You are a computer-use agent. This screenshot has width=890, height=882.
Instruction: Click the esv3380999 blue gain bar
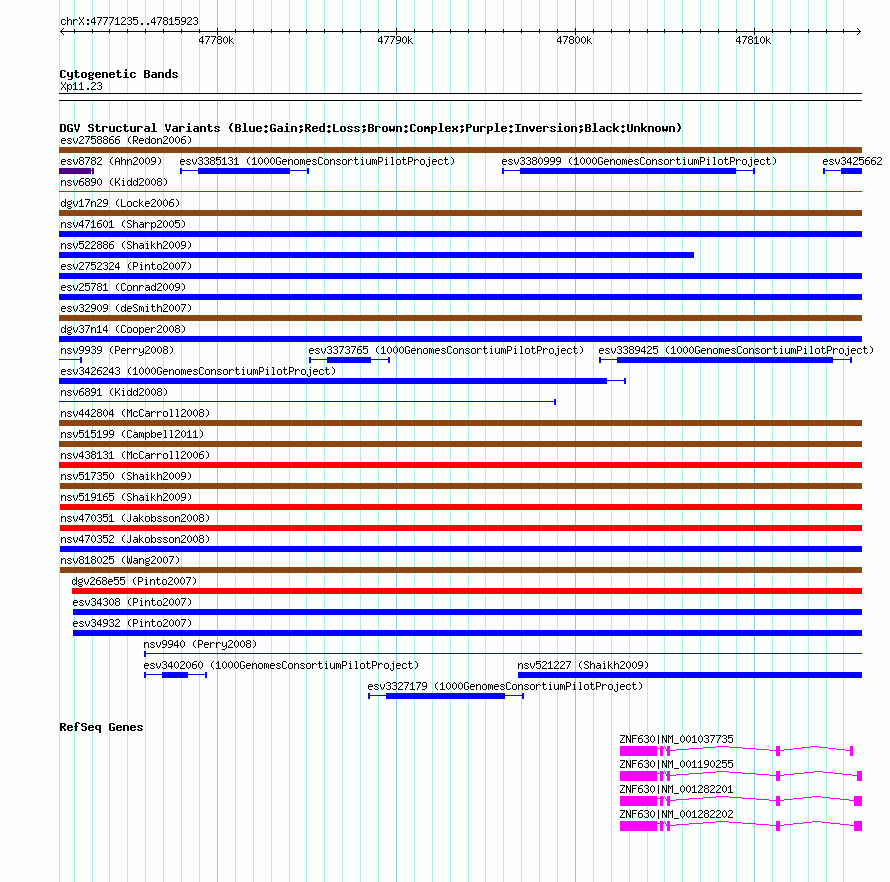(628, 171)
